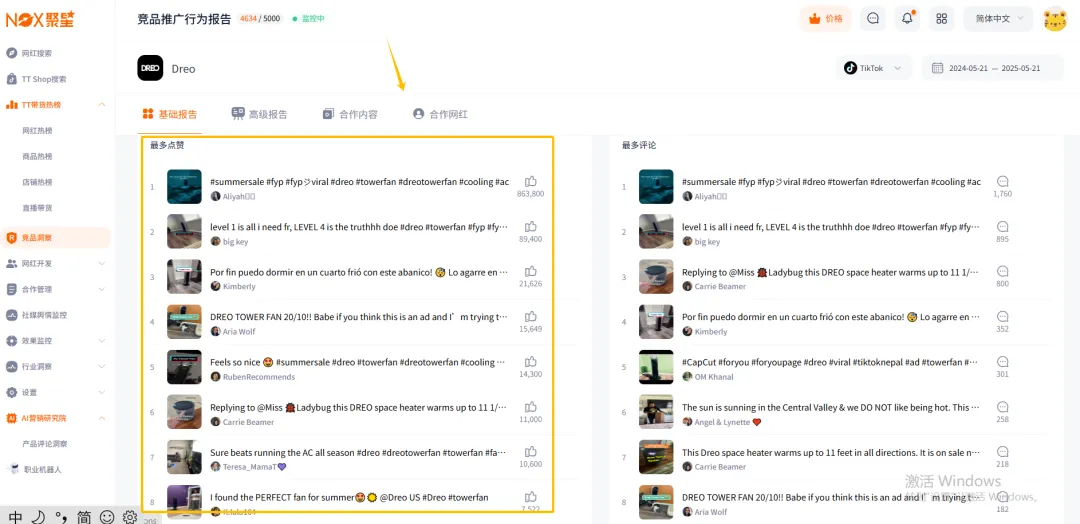1080x524 pixels.
Task: Open most-liked big key video thumbnail
Action: click(x=184, y=231)
